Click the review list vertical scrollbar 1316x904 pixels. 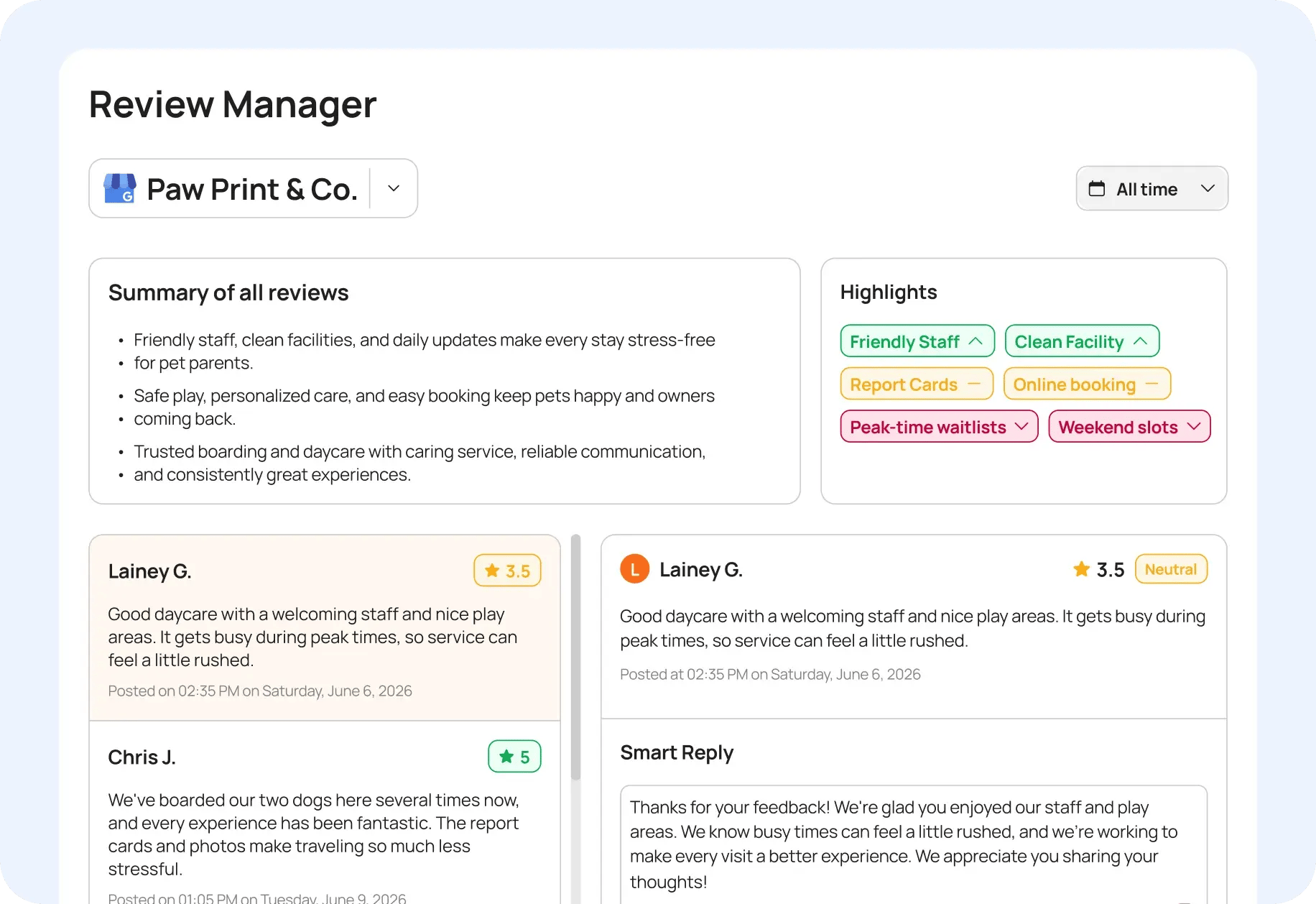tap(575, 657)
